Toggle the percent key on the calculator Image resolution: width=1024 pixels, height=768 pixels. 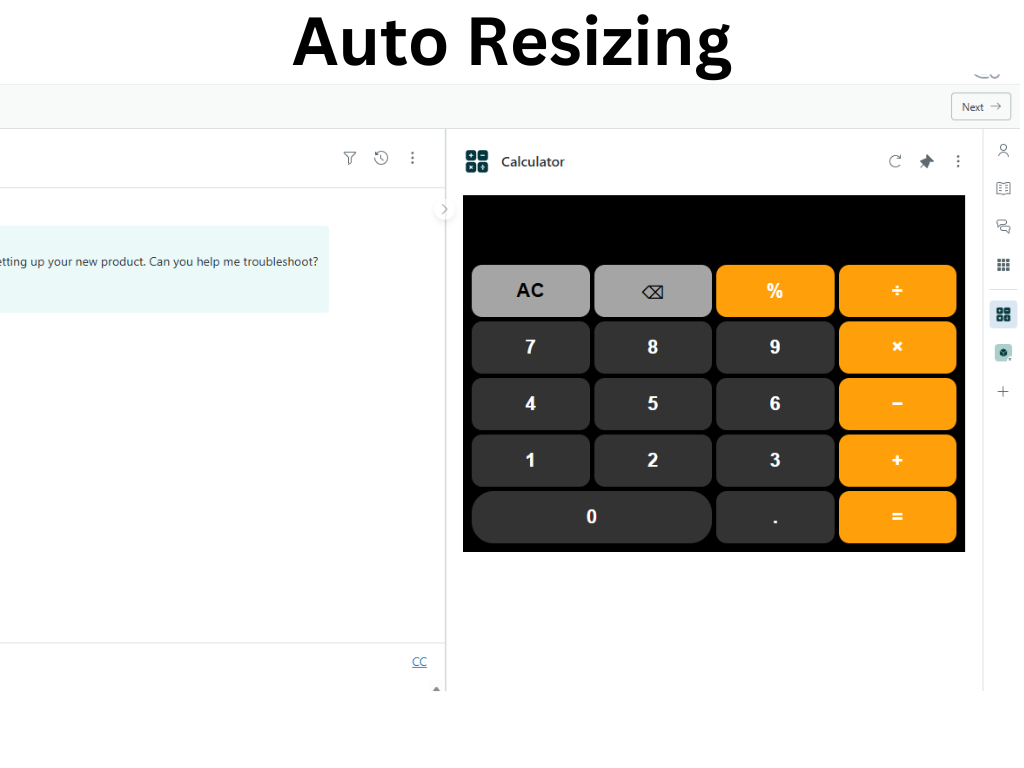point(775,291)
